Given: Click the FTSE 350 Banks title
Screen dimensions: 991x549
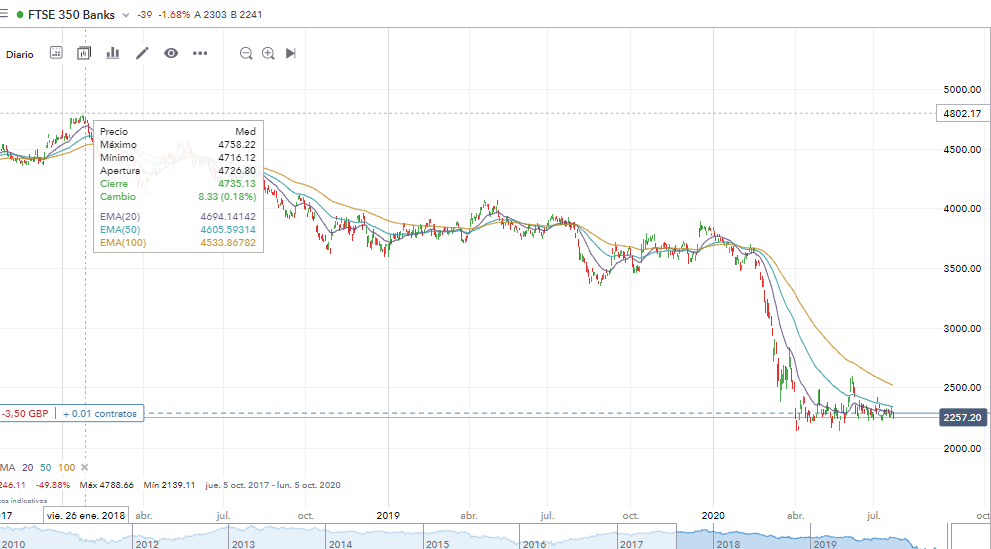Looking at the screenshot, I should (71, 15).
